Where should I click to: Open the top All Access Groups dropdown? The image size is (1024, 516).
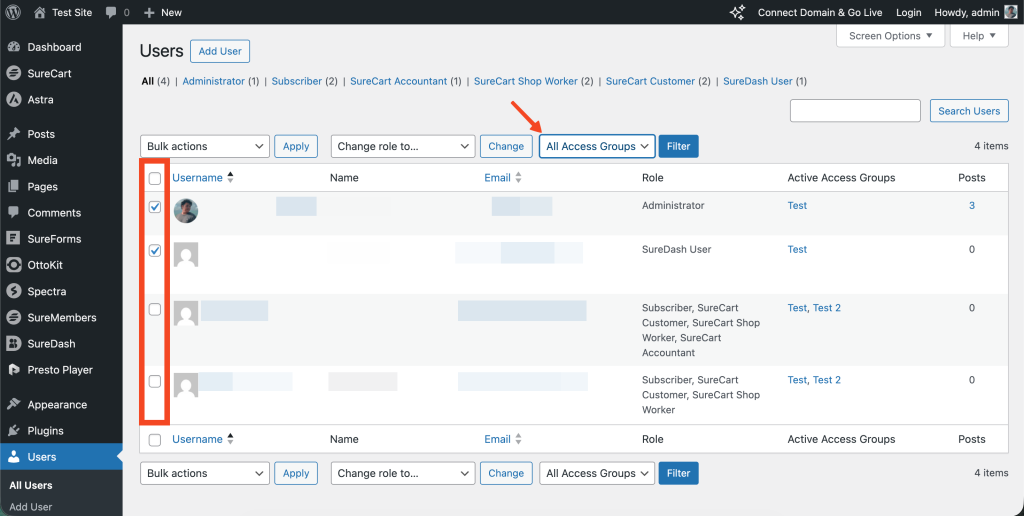click(x=597, y=146)
